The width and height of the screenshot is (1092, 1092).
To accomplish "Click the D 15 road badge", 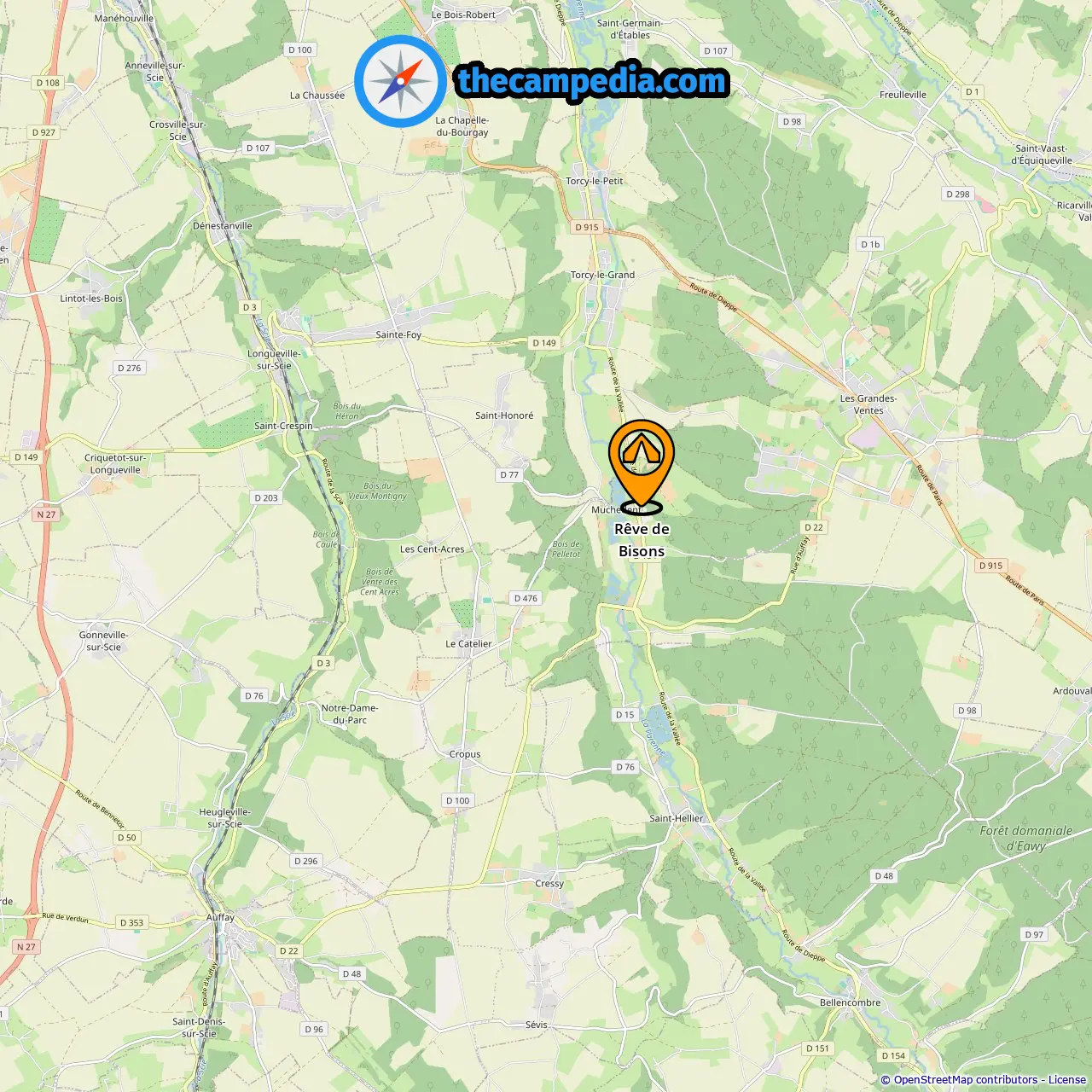I will click(x=625, y=715).
